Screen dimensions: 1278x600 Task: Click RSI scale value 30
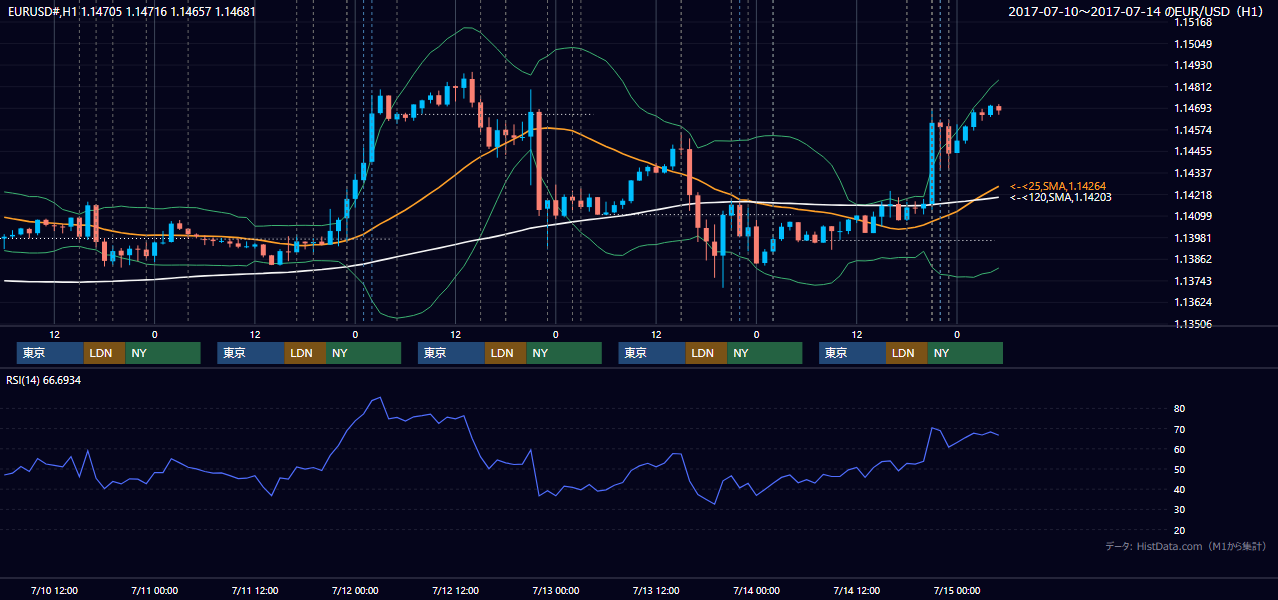click(1180, 510)
